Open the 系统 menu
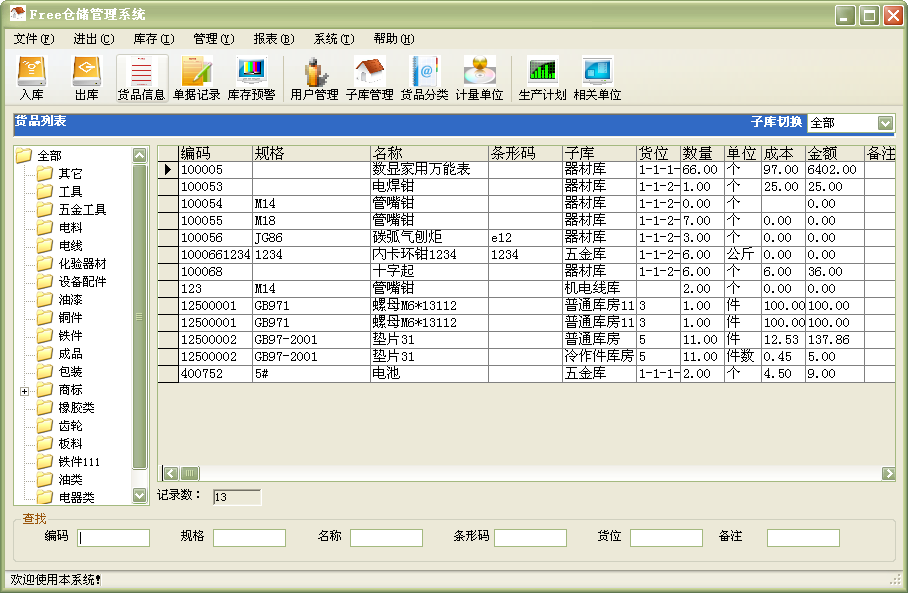908x593 pixels. tap(334, 39)
